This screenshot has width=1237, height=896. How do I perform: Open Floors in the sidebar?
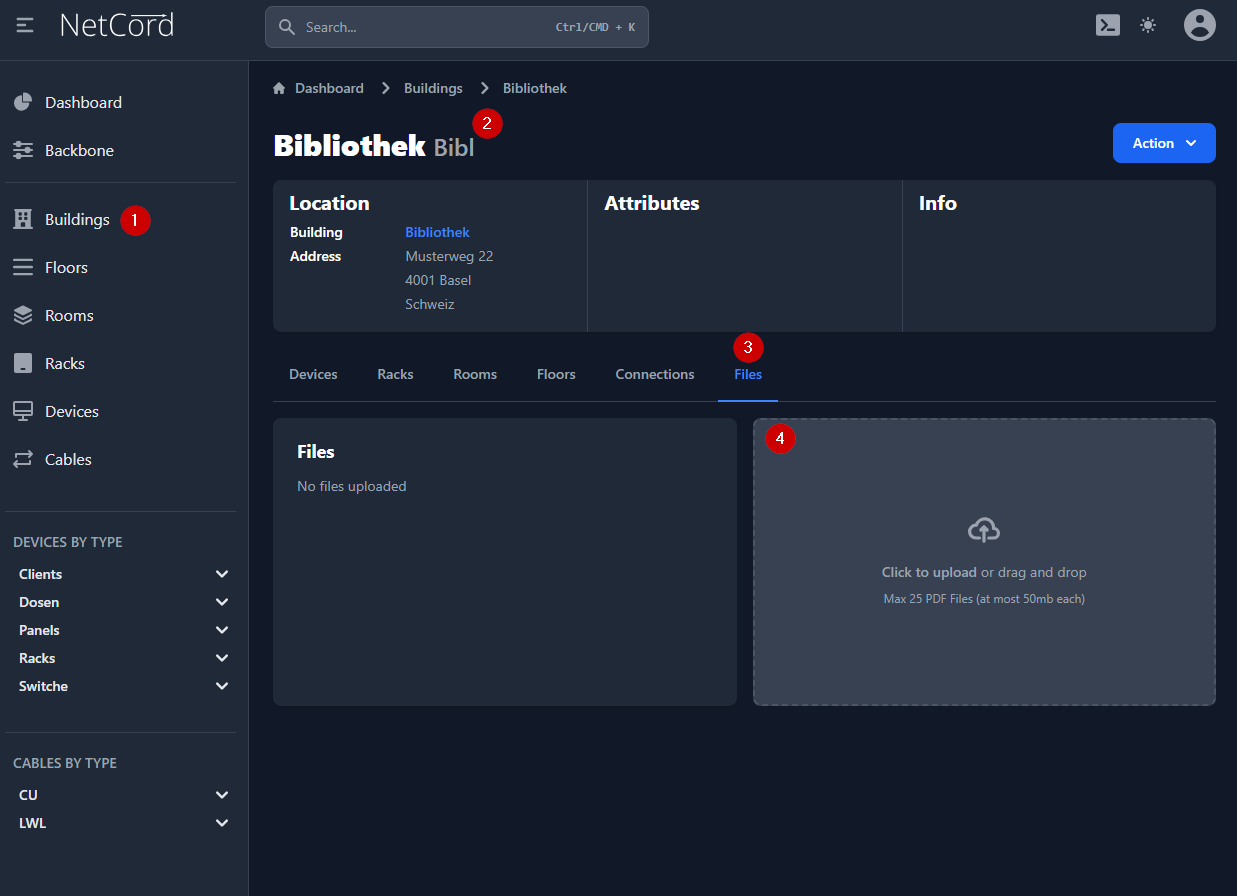(x=66, y=267)
